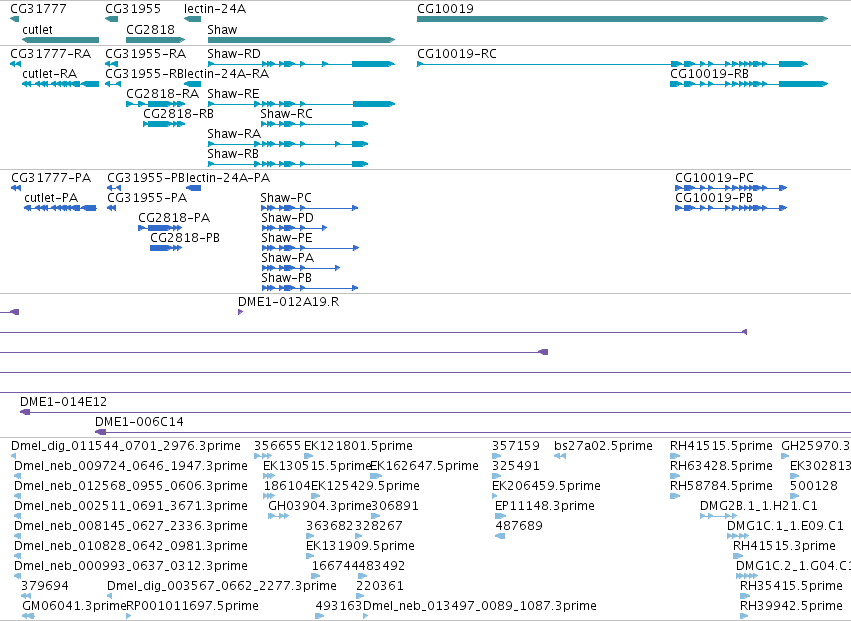Click the CG31777-RA transcript label
The height and width of the screenshot is (621, 851).
pos(50,54)
